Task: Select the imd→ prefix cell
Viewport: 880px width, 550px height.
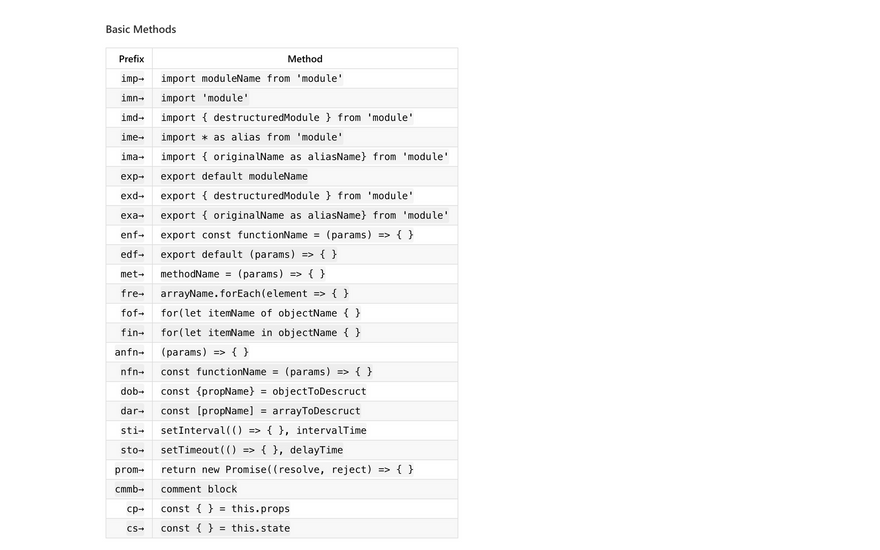Action: click(132, 117)
